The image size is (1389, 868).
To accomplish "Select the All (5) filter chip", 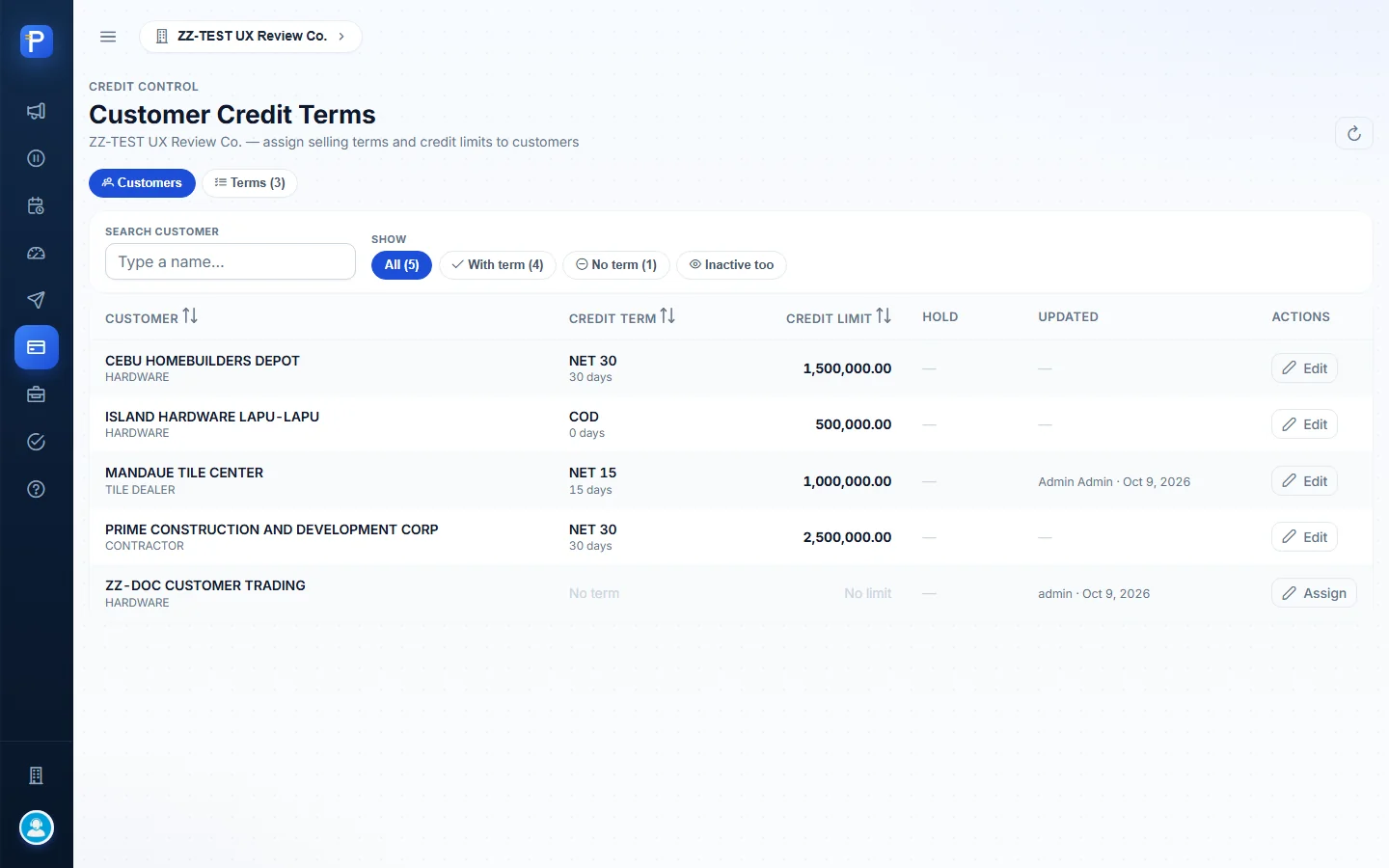I will tap(401, 265).
